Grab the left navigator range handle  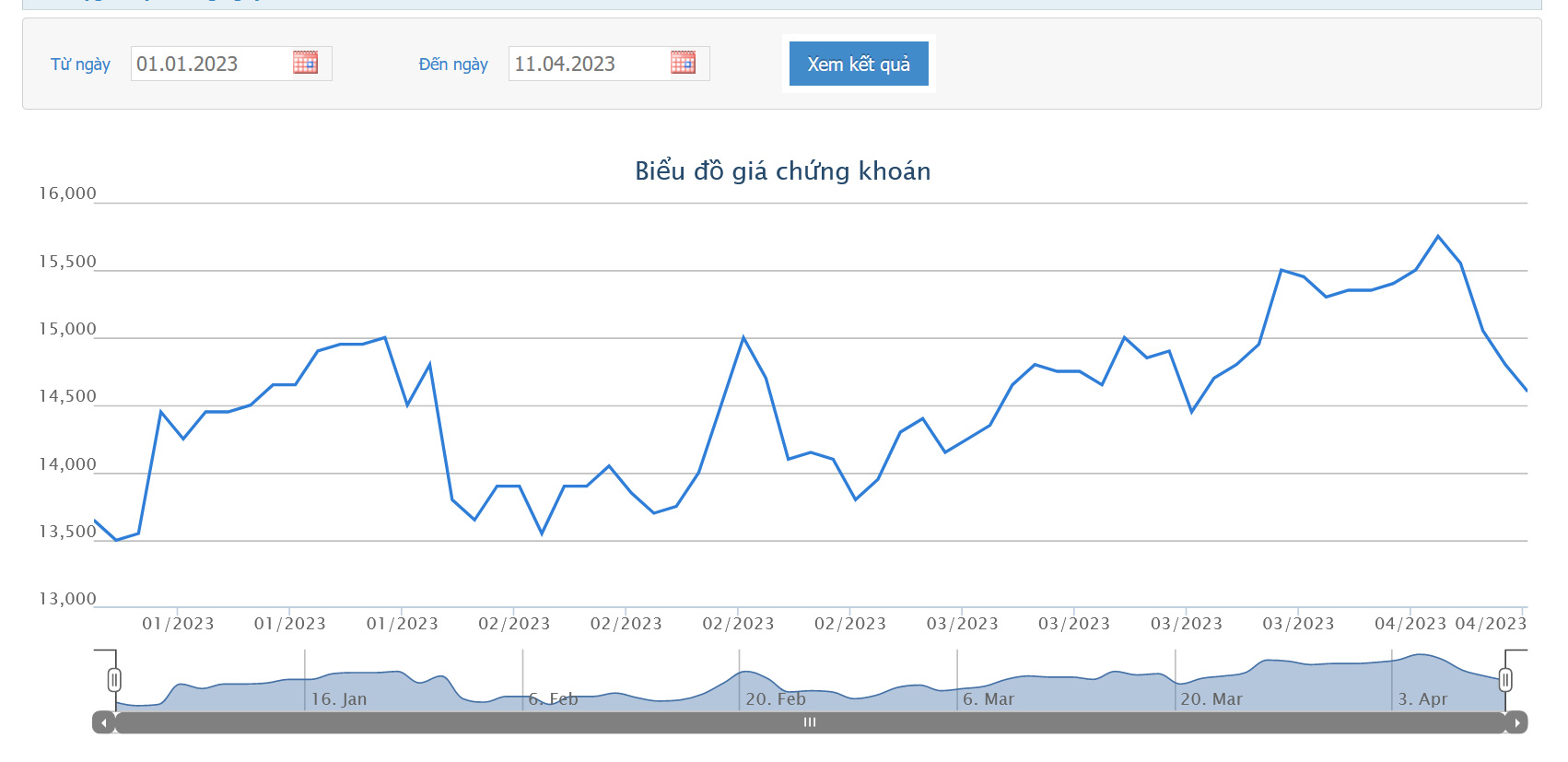coord(114,680)
